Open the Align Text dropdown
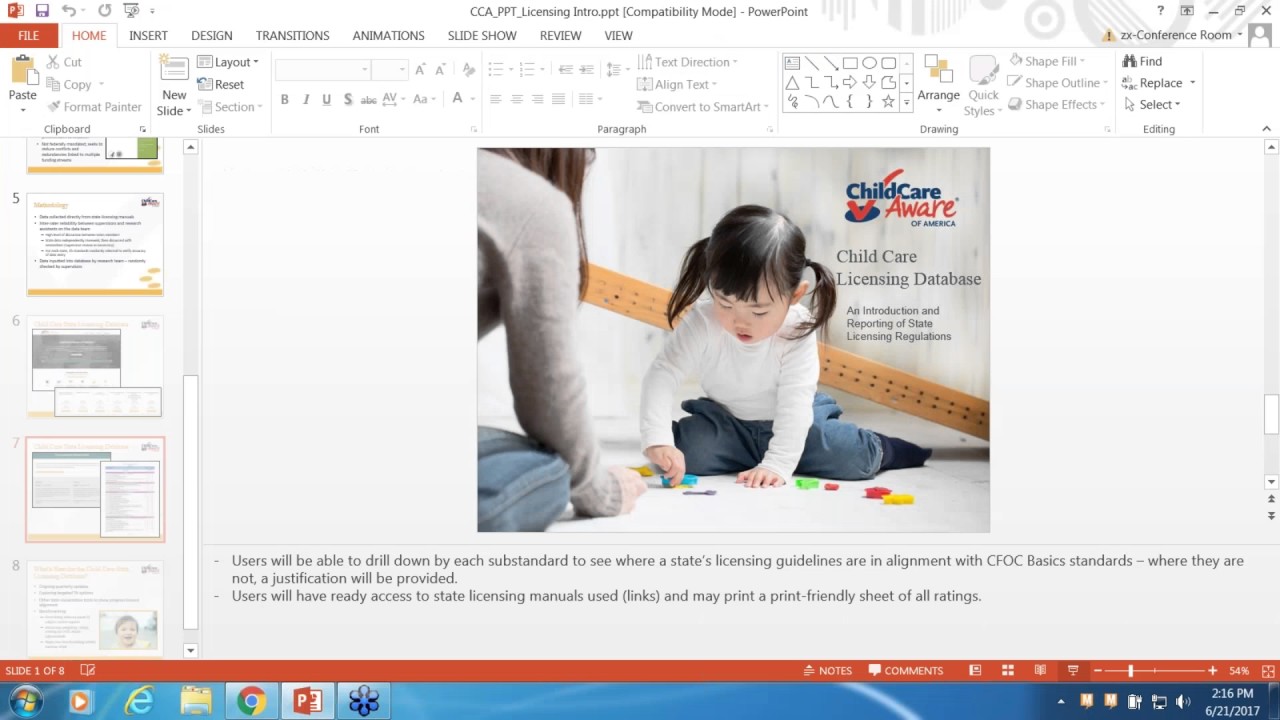This screenshot has width=1280, height=720. (x=679, y=84)
